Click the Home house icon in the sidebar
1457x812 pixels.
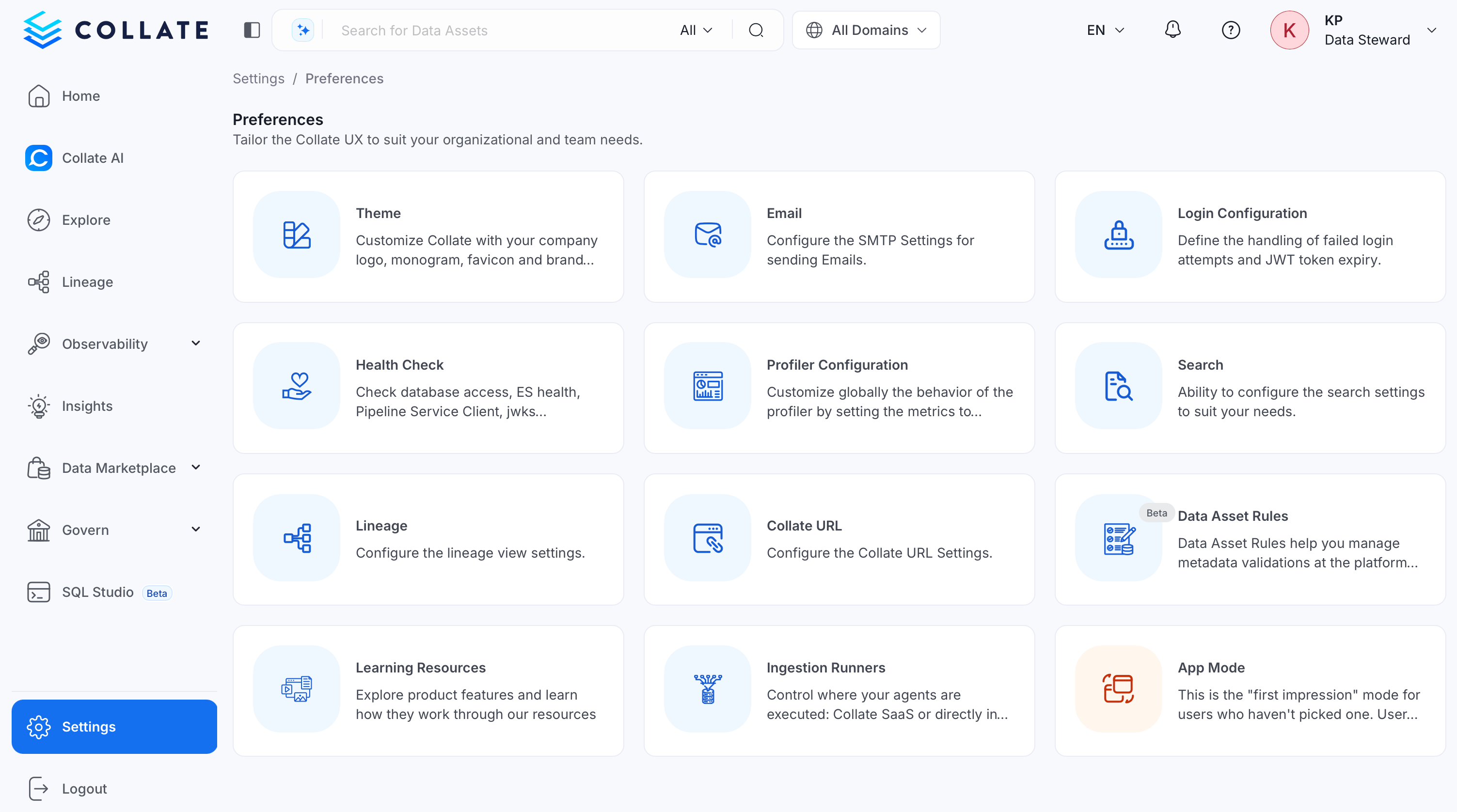coord(38,95)
